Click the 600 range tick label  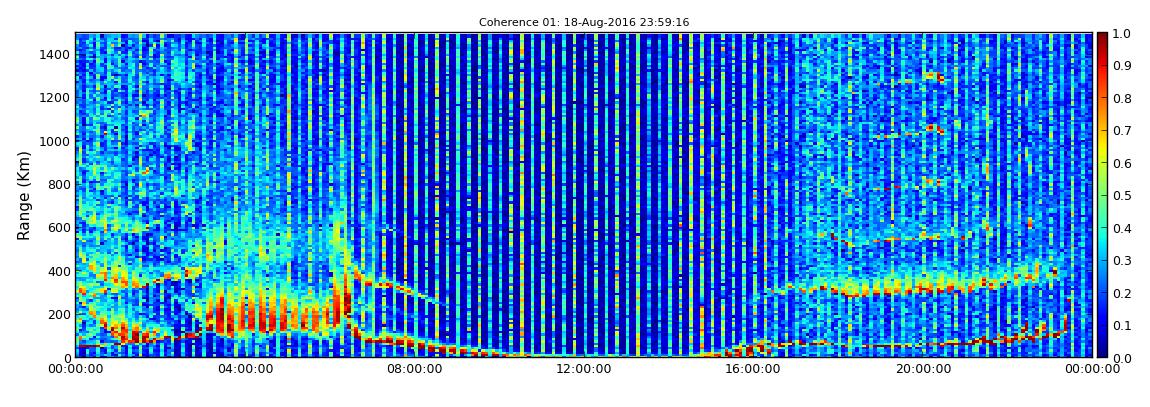pyautogui.click(x=59, y=227)
